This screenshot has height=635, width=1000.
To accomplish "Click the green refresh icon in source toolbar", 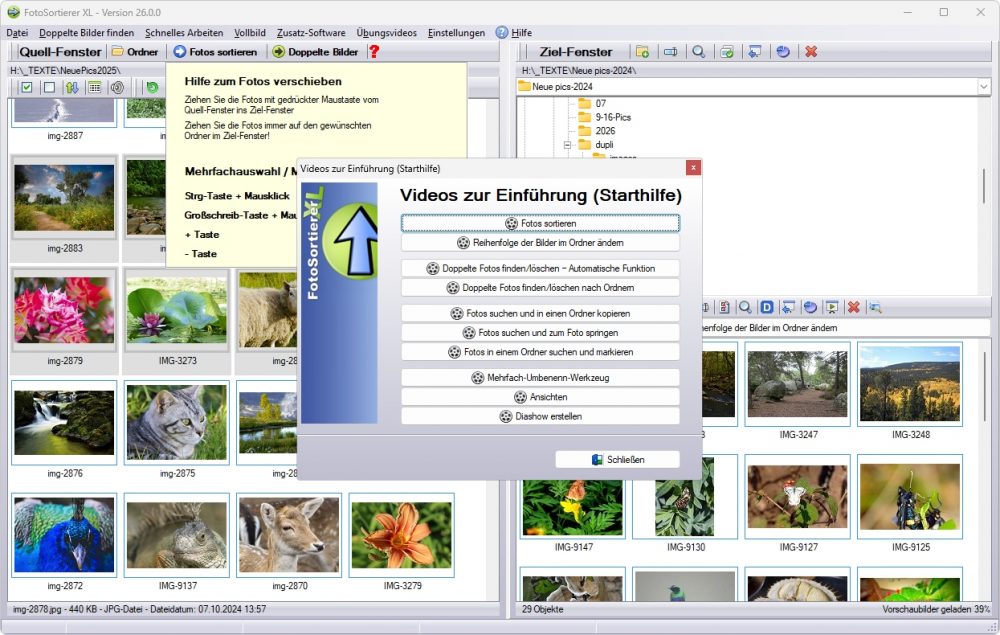I will click(x=152, y=87).
